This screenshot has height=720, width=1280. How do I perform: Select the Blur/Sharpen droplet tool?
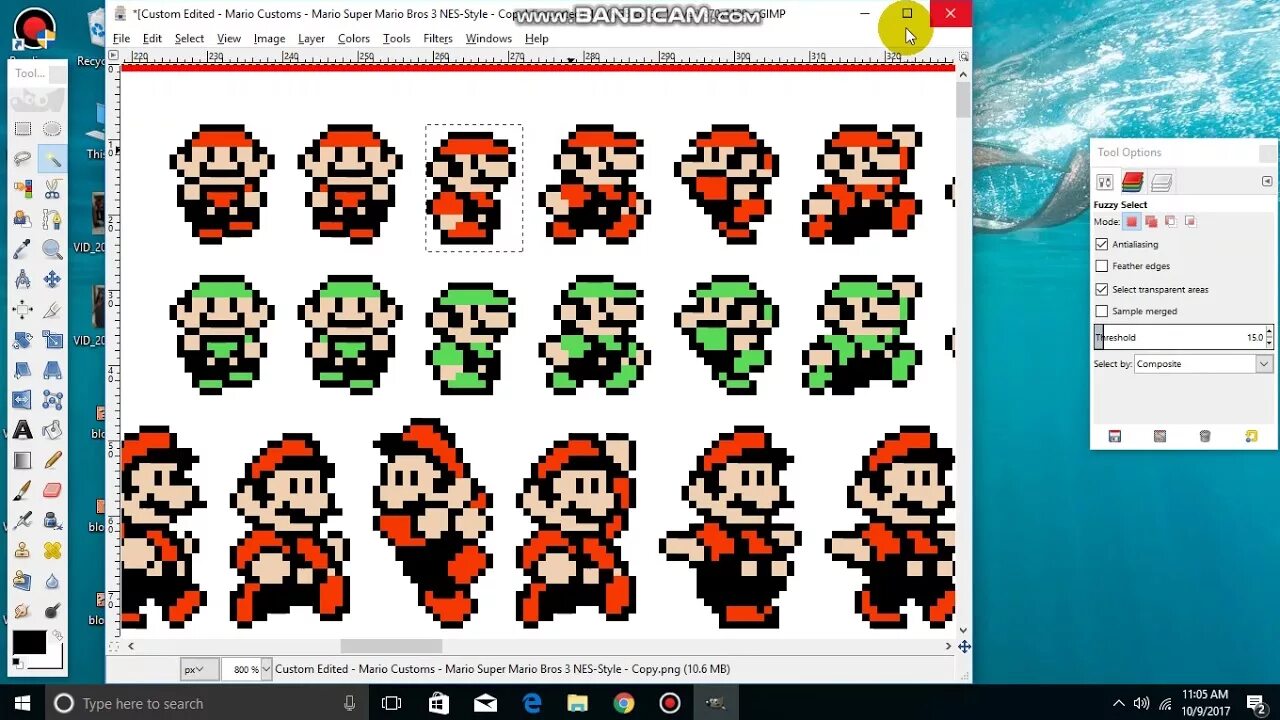(52, 580)
